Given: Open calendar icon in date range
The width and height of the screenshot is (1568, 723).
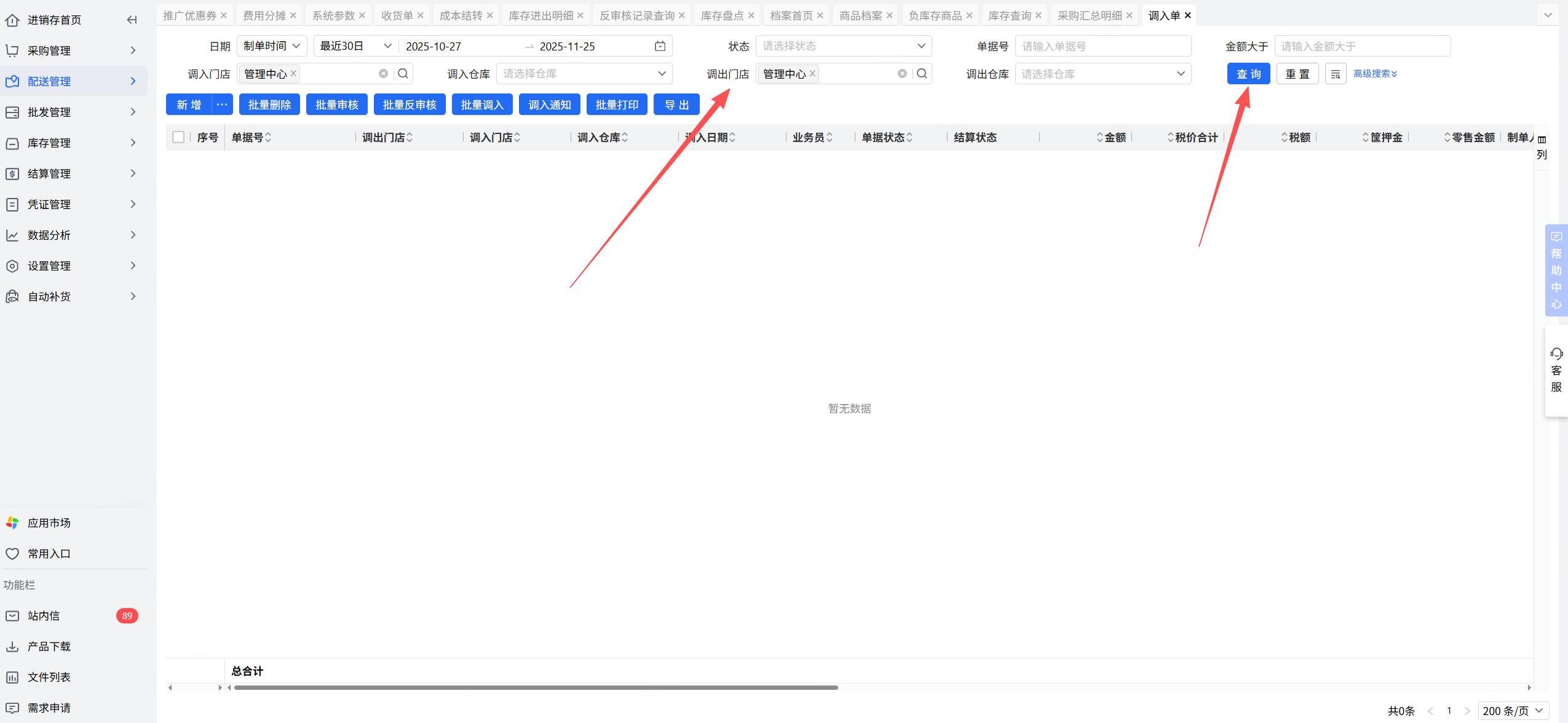Looking at the screenshot, I should point(660,46).
